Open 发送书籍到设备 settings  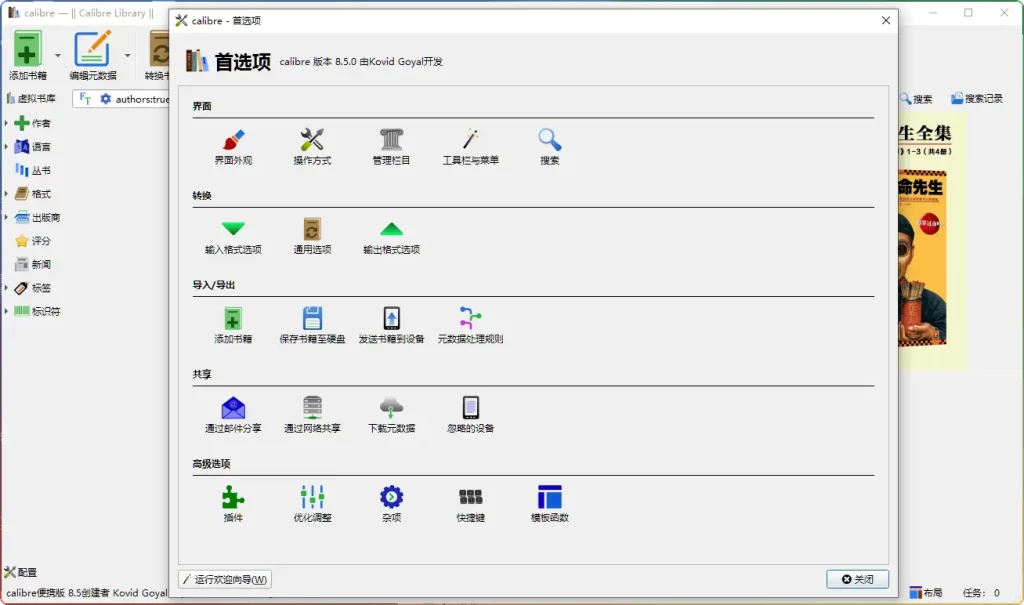click(391, 325)
